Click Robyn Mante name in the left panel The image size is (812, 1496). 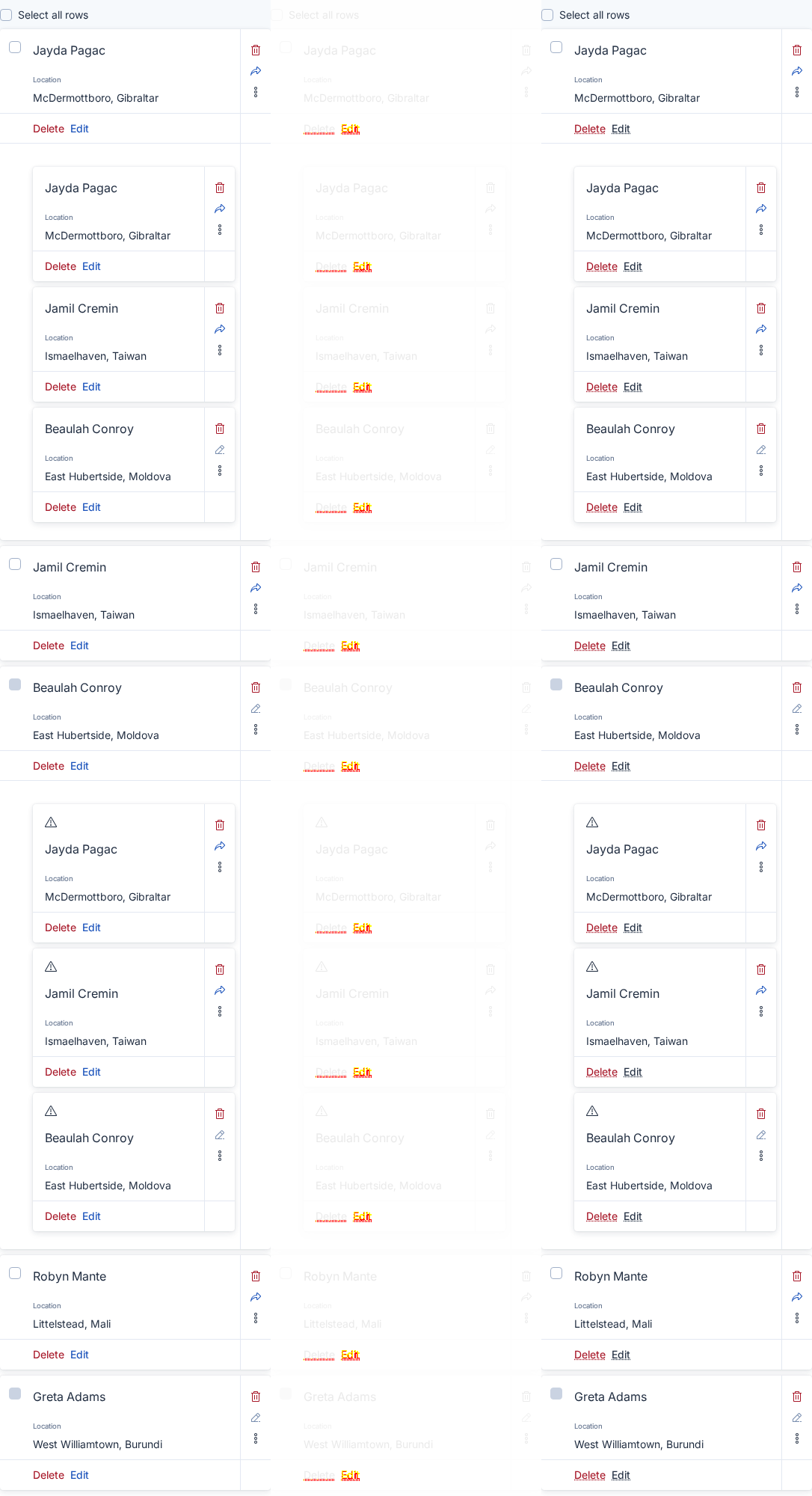pos(70,1276)
